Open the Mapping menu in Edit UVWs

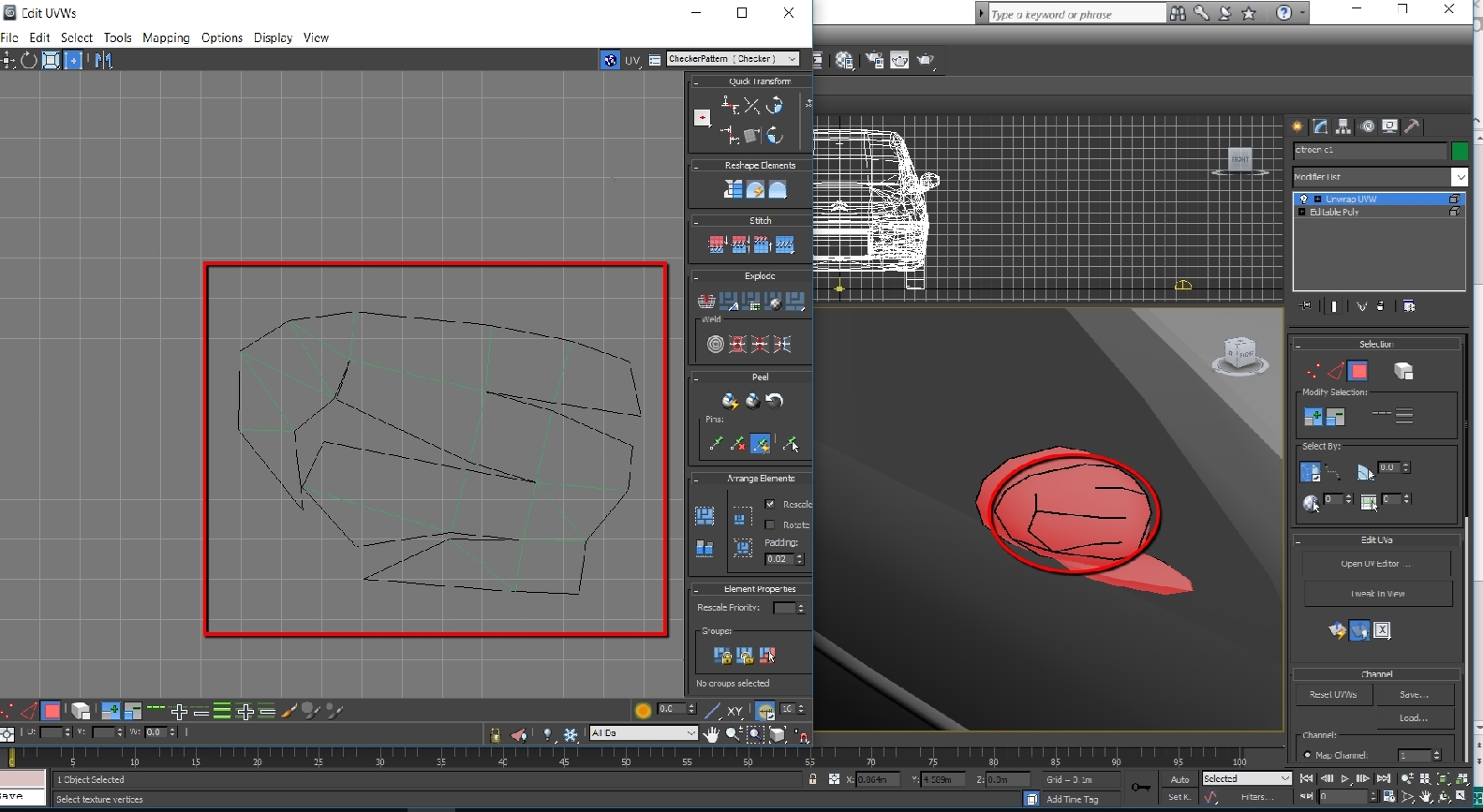pos(166,37)
